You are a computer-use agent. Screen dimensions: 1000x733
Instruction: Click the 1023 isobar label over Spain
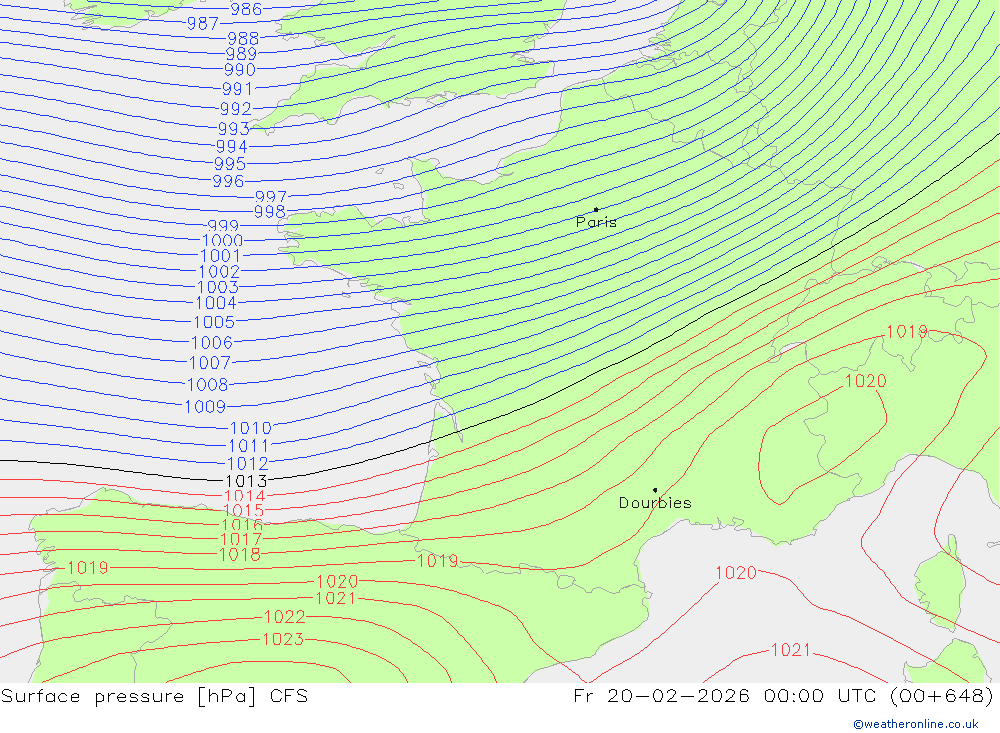tap(283, 639)
